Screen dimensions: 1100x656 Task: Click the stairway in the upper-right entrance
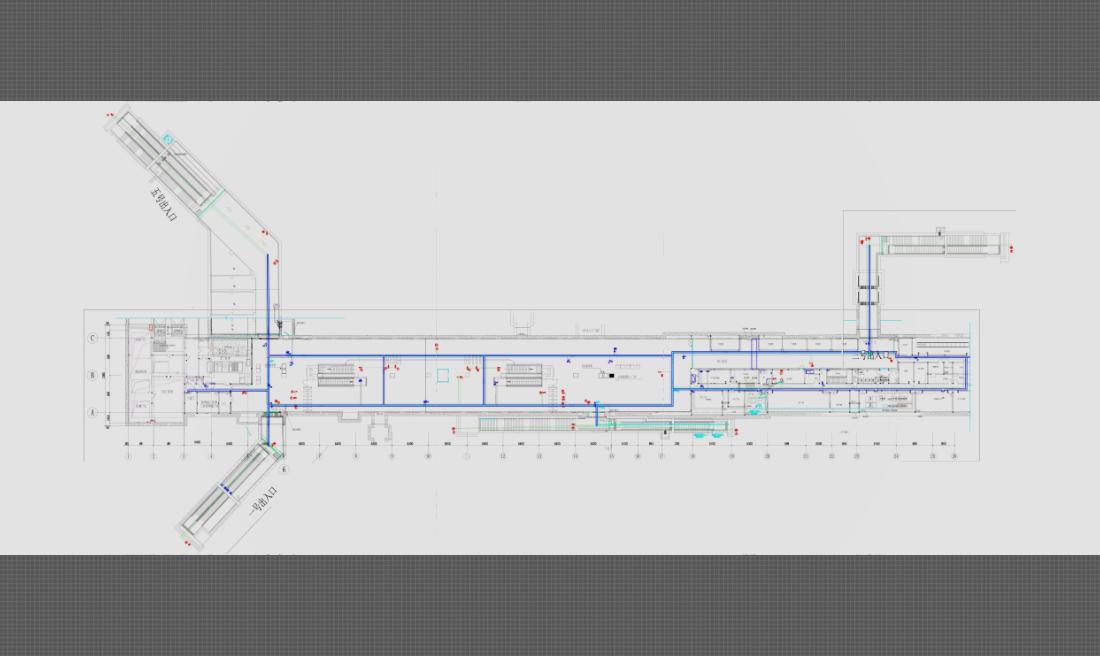[943, 243]
